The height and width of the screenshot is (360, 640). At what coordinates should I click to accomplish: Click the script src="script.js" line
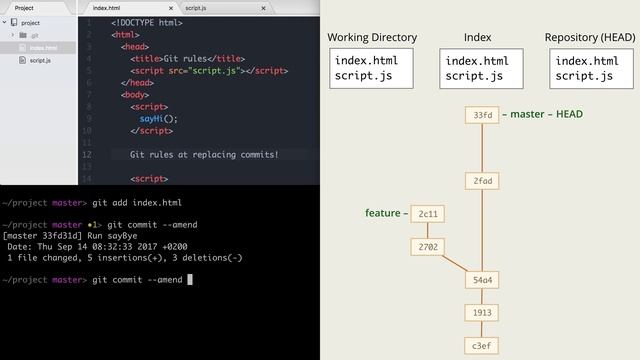[x=209, y=71]
